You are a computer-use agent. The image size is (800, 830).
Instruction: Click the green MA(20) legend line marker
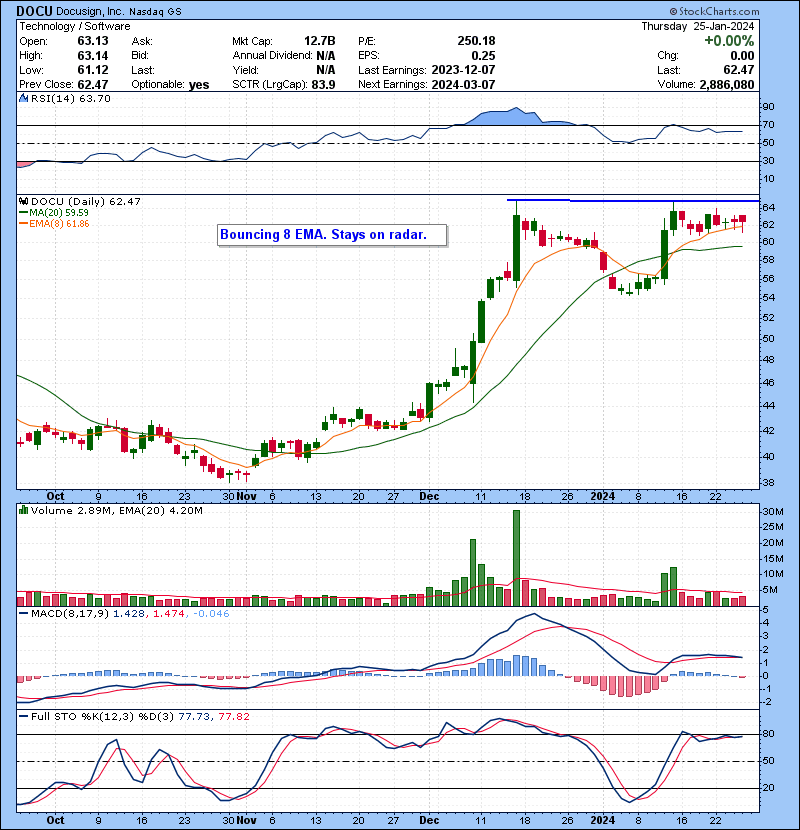tap(23, 213)
